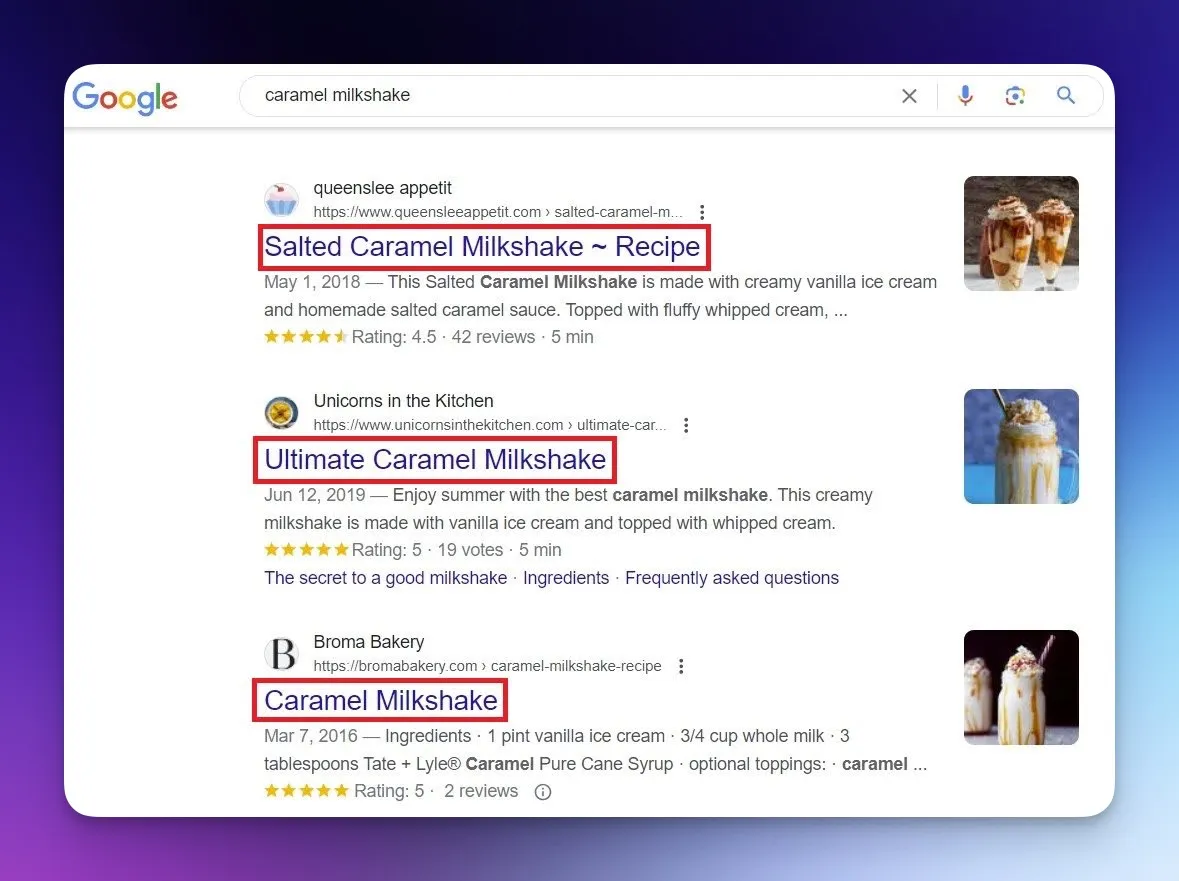Click the info icon beside 2 reviews
The height and width of the screenshot is (881, 1179).
(x=543, y=792)
